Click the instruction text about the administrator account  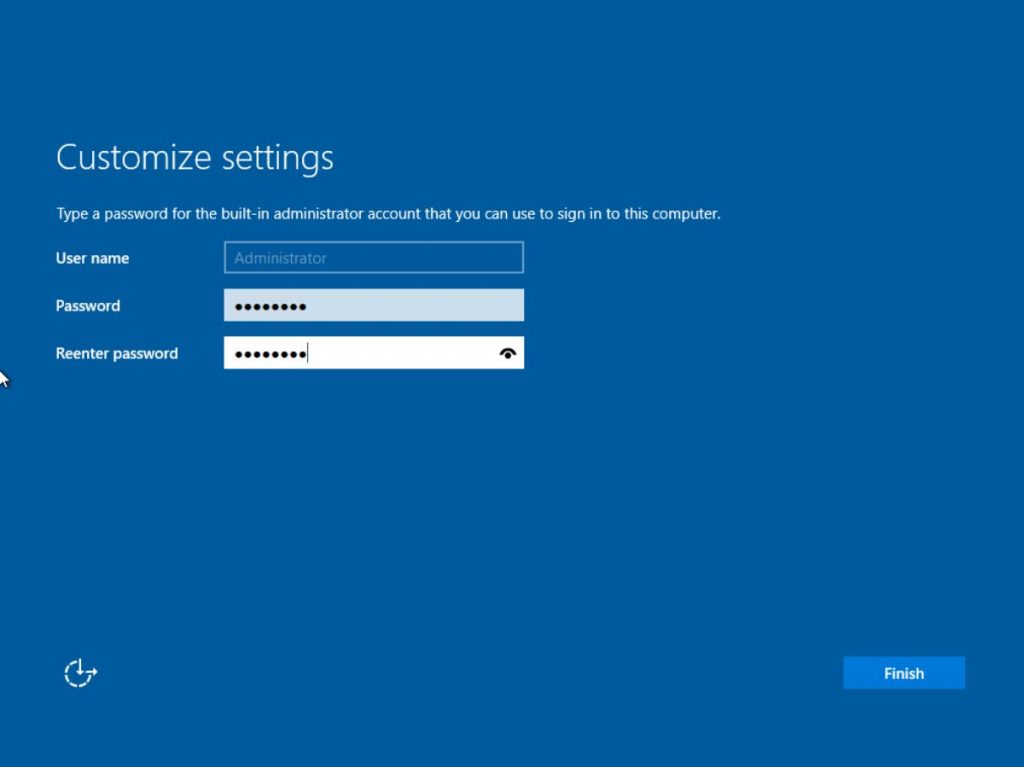(x=387, y=213)
